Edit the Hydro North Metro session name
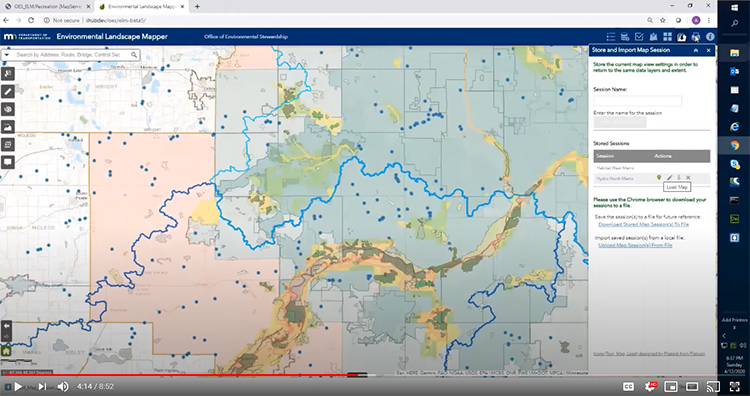The height and width of the screenshot is (396, 750). (669, 178)
